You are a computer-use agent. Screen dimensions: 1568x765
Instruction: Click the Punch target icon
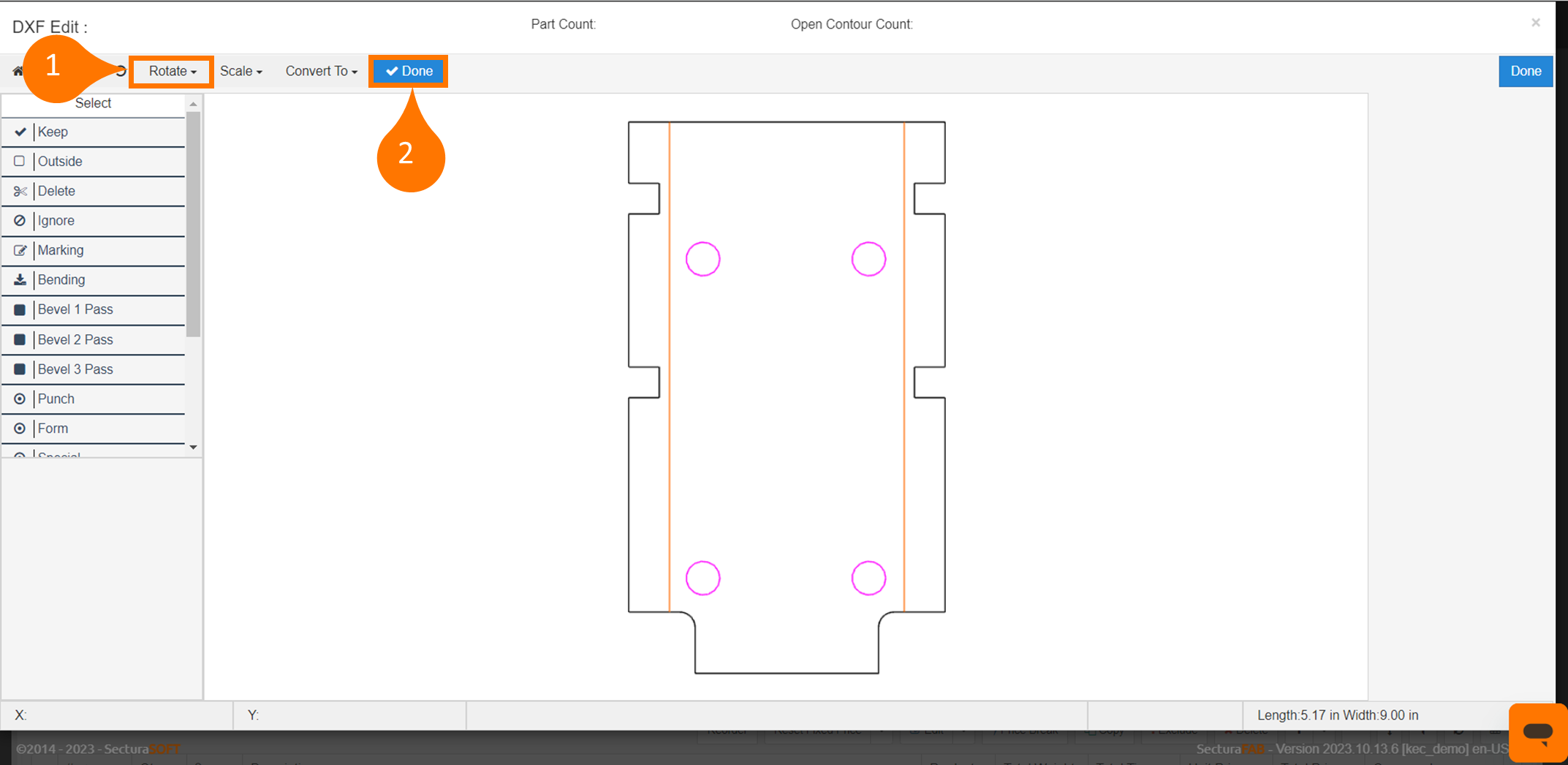click(x=20, y=399)
